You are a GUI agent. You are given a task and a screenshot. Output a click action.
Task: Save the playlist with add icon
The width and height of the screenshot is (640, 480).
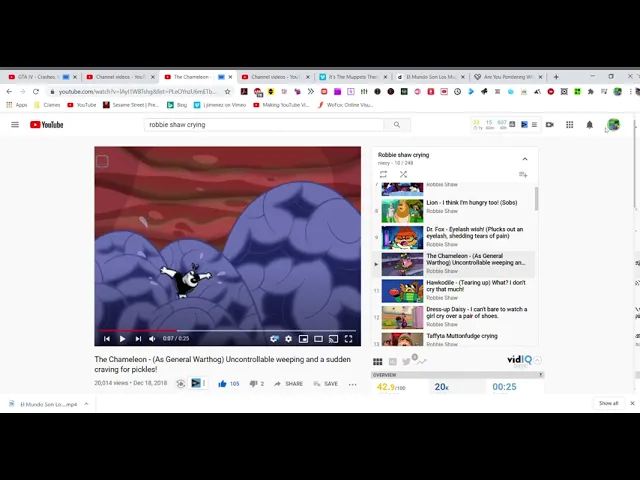click(x=523, y=175)
